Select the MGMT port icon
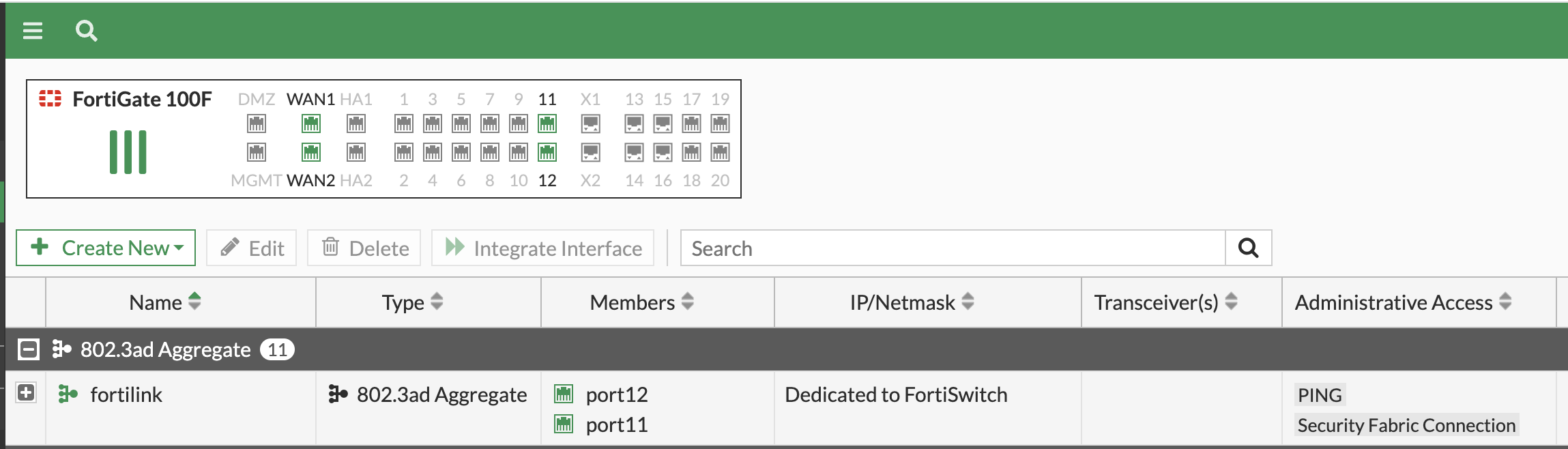This screenshot has height=449, width=1568. click(x=257, y=151)
